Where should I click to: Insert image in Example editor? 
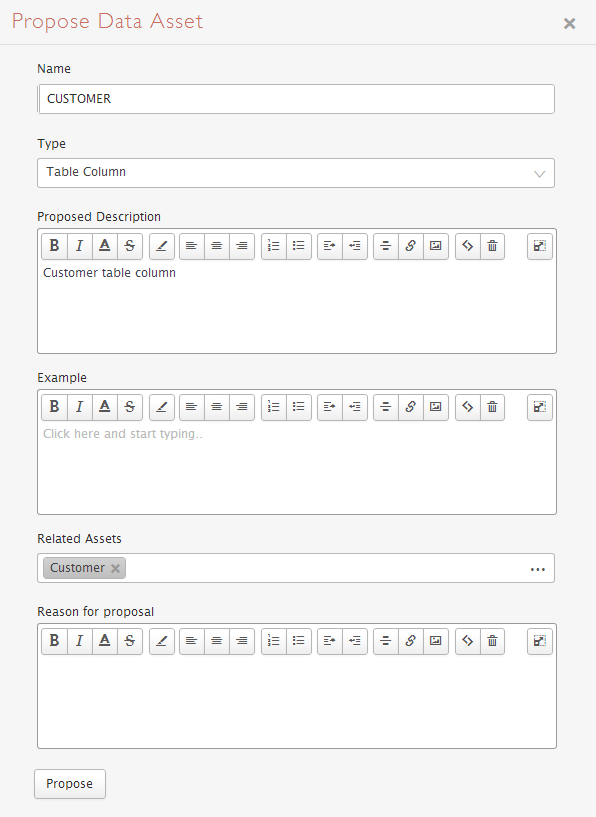click(436, 407)
